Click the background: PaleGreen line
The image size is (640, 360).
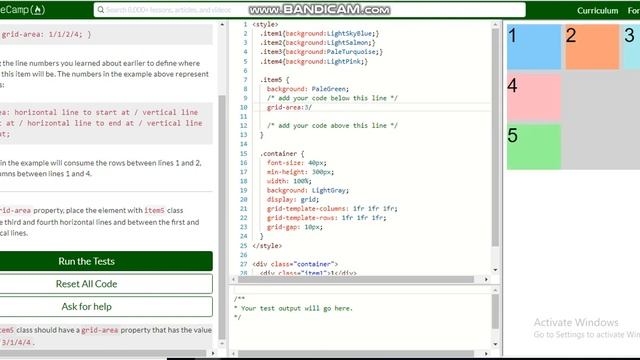point(308,89)
